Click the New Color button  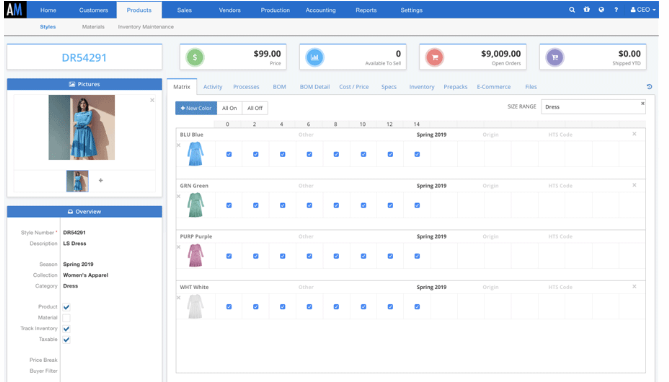pos(196,108)
